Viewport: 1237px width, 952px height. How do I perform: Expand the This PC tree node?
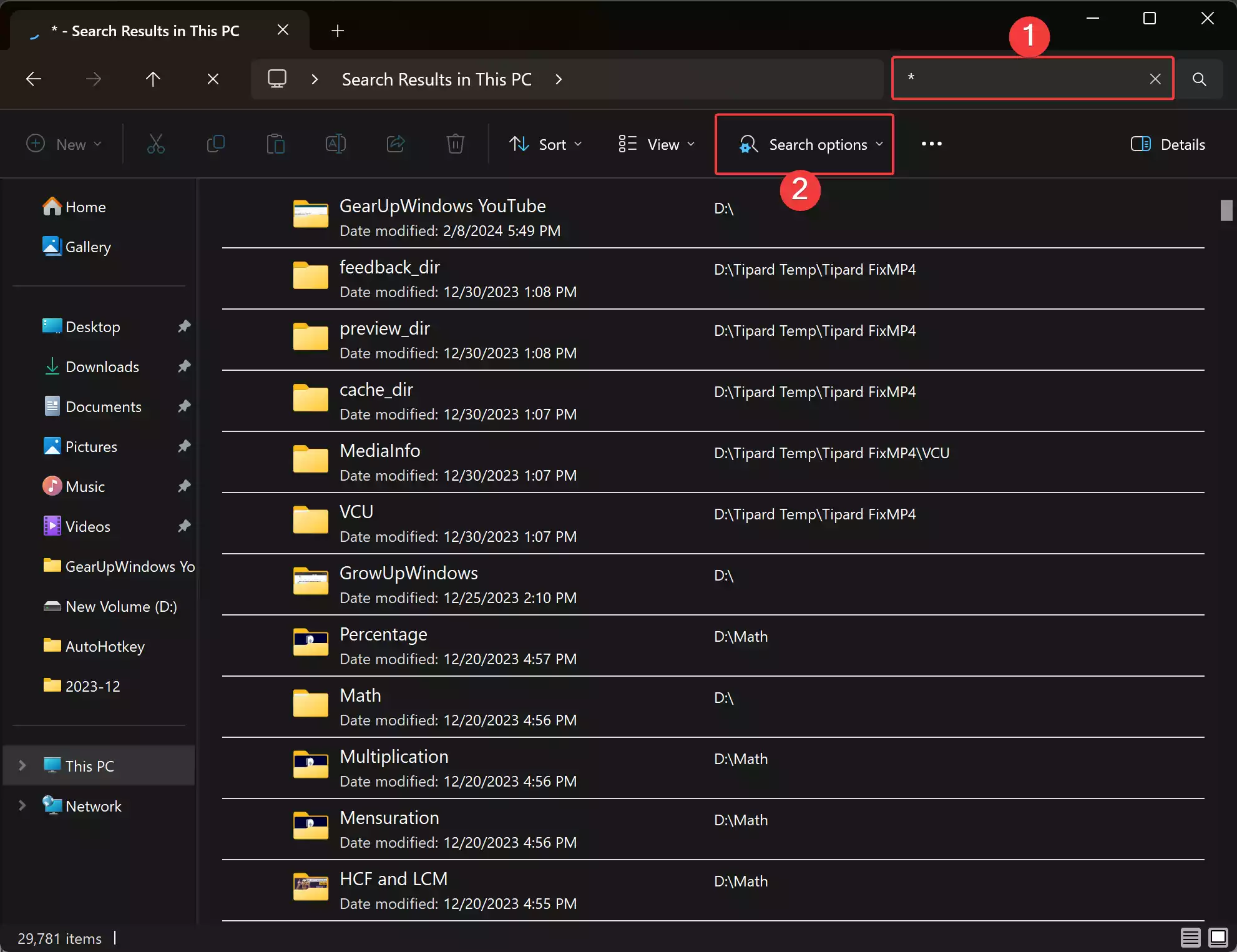point(22,765)
